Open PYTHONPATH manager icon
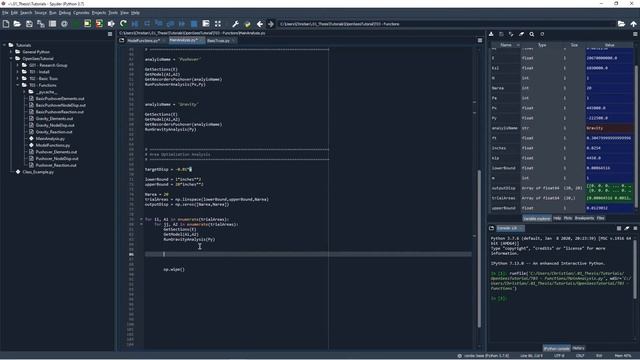 click(247, 24)
